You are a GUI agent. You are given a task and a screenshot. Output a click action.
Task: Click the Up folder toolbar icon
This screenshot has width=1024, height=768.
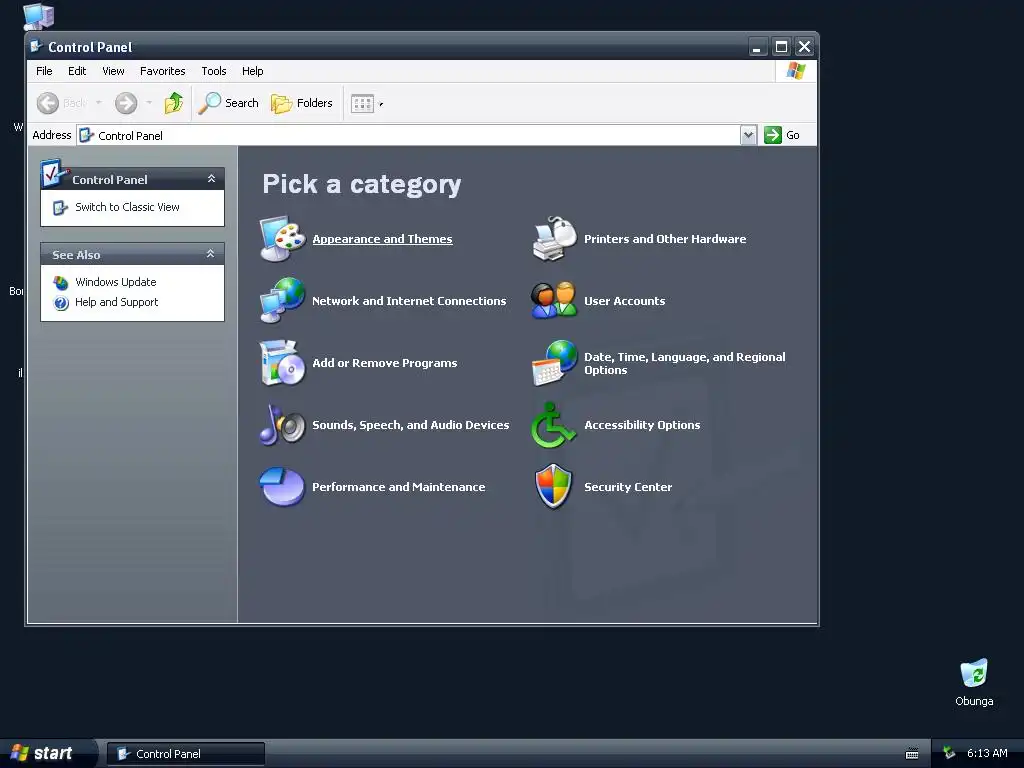174,103
